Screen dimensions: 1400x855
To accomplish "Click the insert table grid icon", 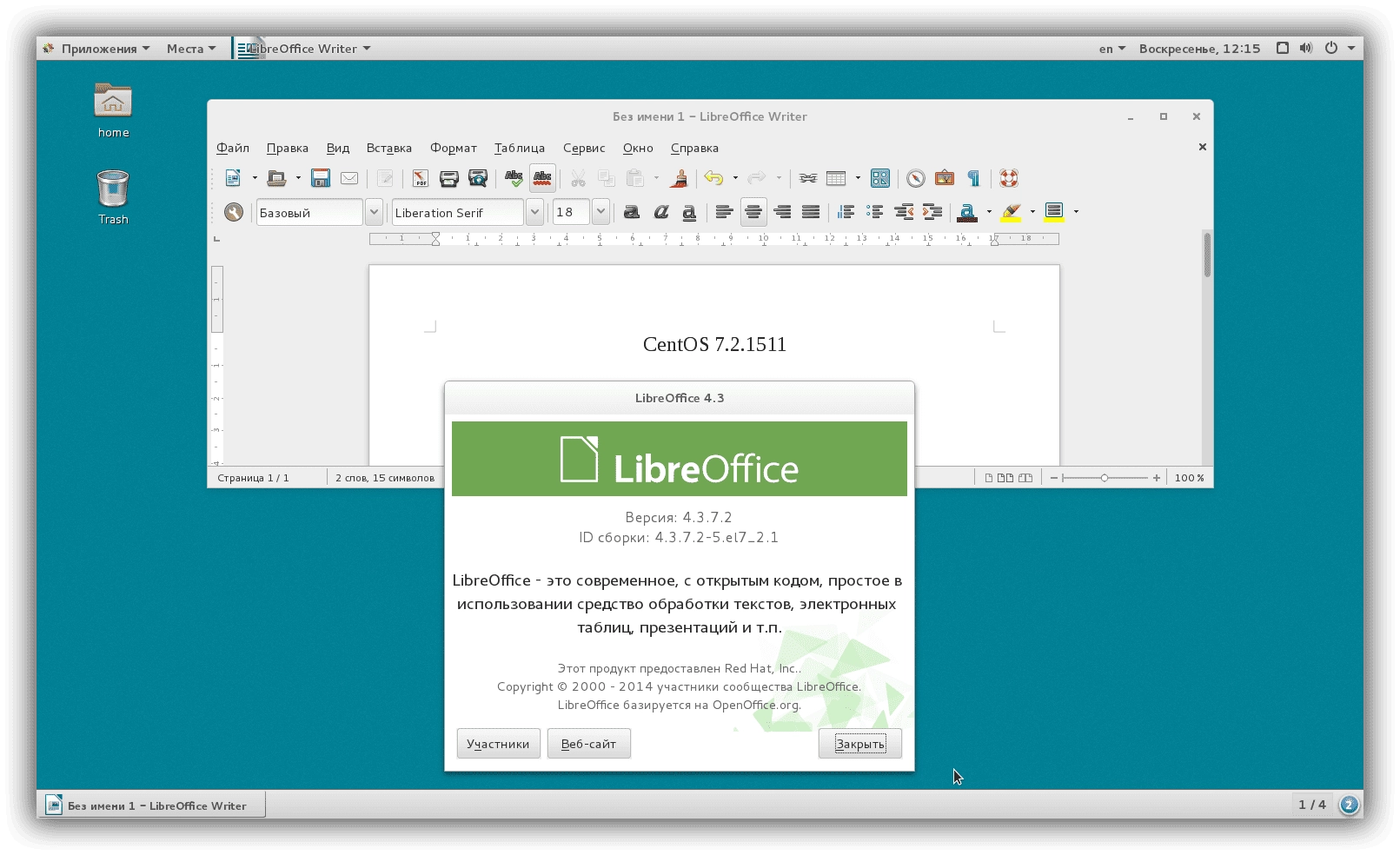I will point(836,178).
